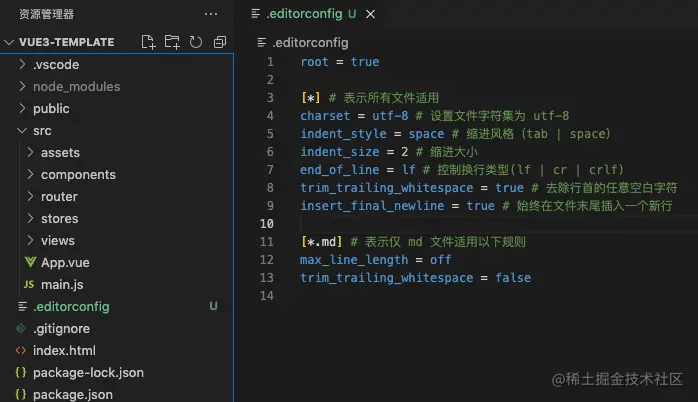Click the 资源管理器 explorer panel title
This screenshot has width=698, height=402.
[47, 14]
